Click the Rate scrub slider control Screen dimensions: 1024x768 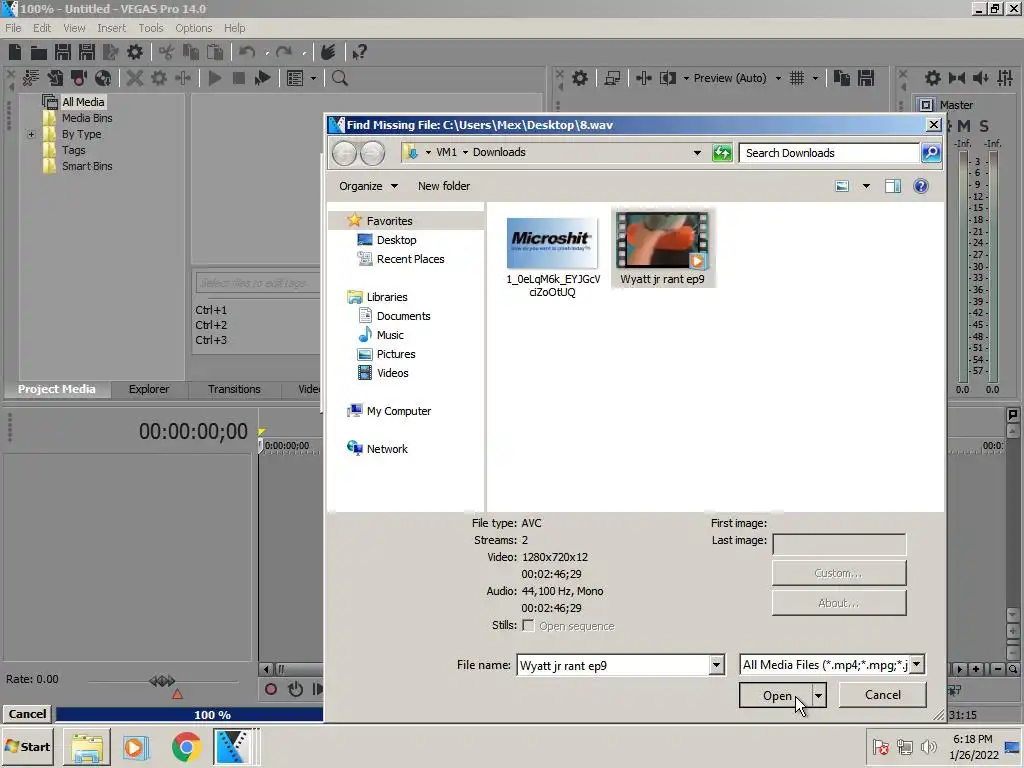[162, 681]
